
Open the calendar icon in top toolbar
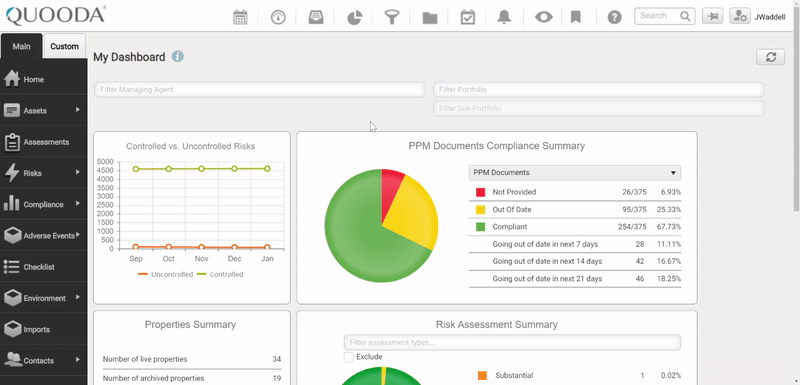click(240, 17)
